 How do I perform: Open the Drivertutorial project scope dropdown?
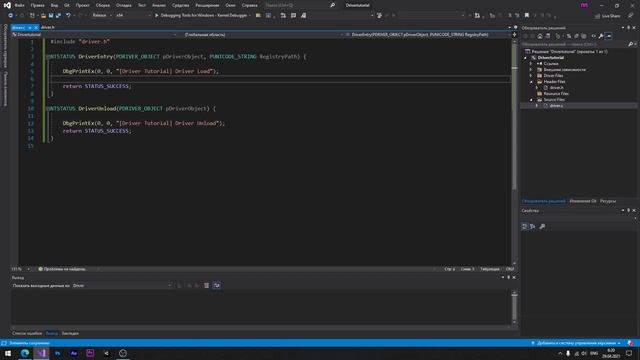(95, 35)
